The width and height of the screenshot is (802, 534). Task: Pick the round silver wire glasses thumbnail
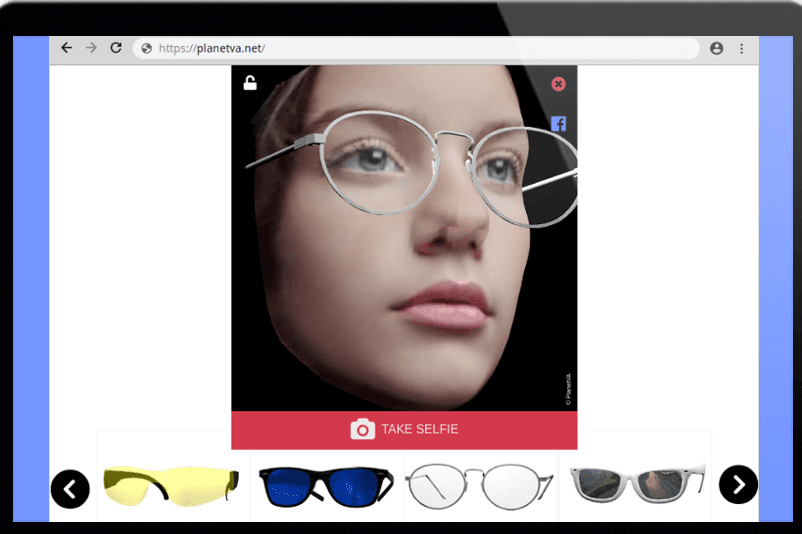click(479, 486)
